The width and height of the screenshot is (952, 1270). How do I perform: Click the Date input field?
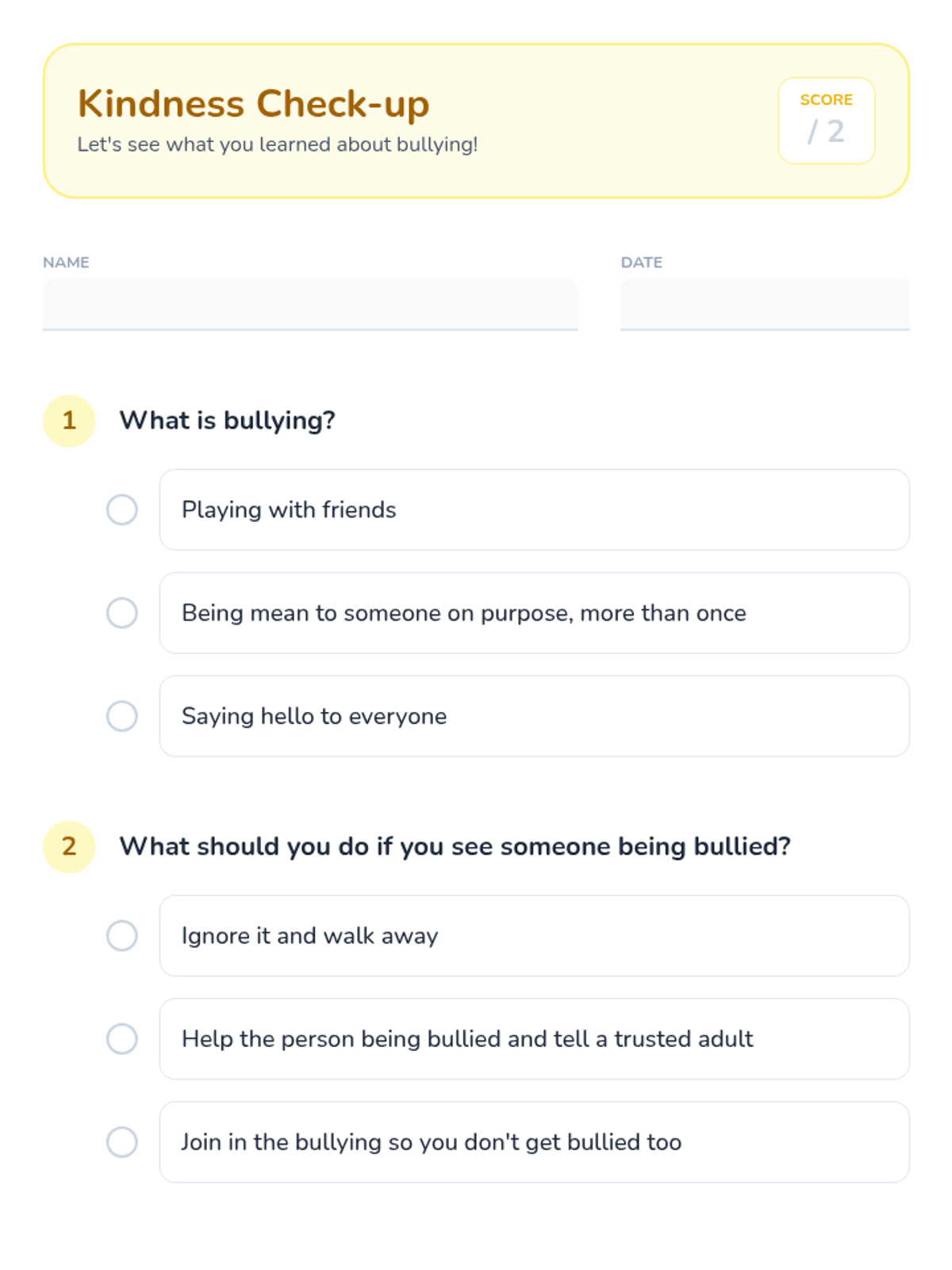click(x=765, y=304)
